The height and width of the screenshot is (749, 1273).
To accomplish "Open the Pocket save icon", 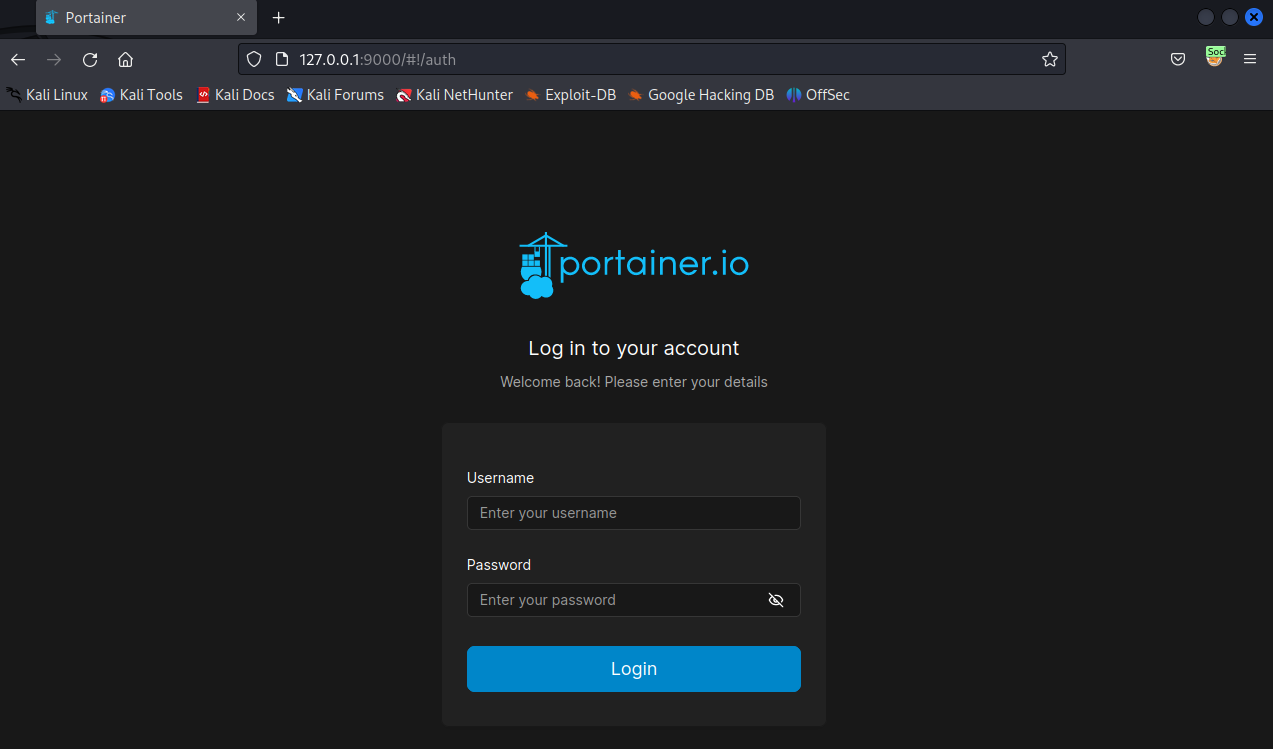I will pos(1178,59).
